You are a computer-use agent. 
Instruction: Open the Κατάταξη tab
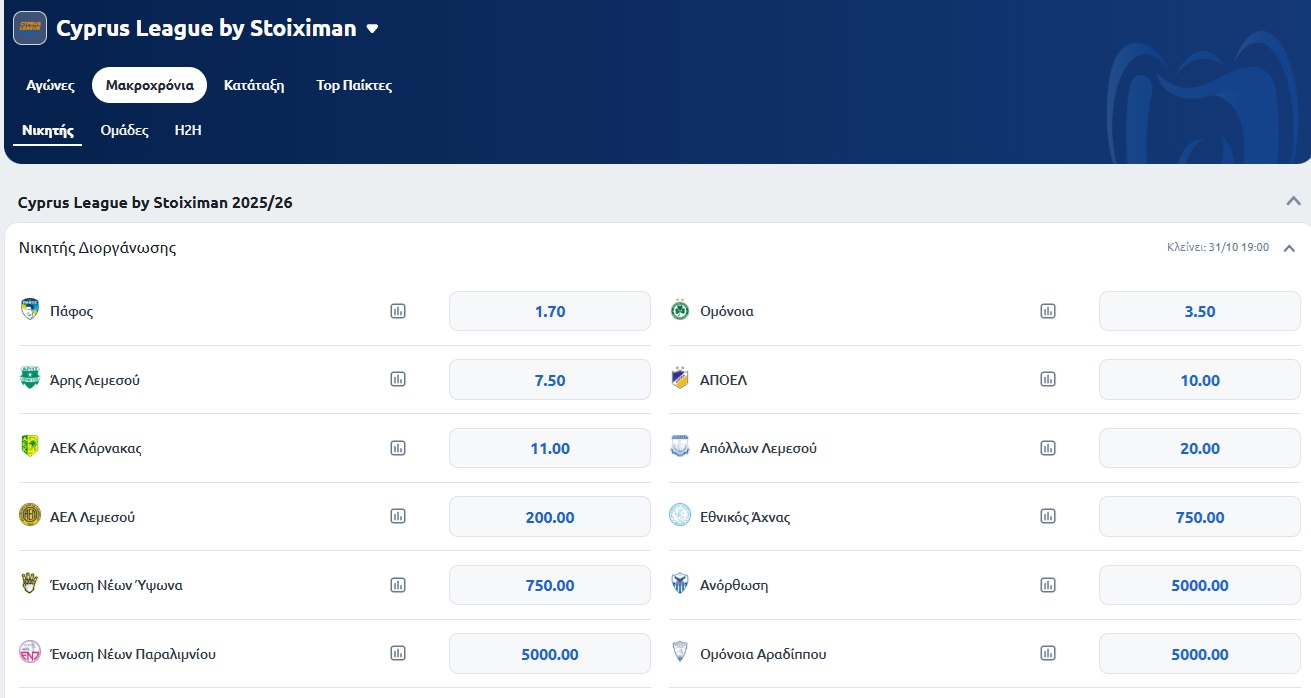(254, 85)
